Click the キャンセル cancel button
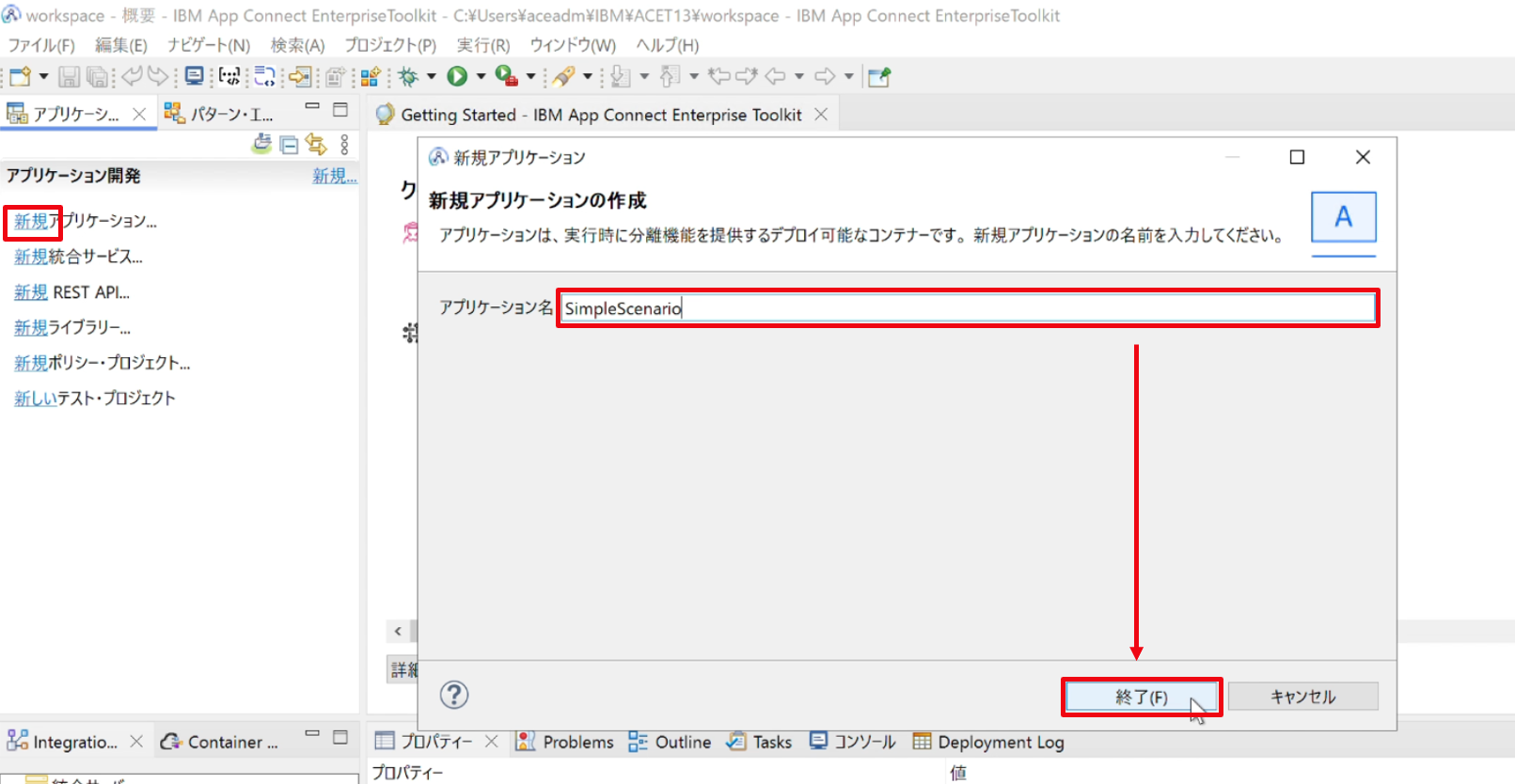This screenshot has width=1515, height=784. [1303, 697]
